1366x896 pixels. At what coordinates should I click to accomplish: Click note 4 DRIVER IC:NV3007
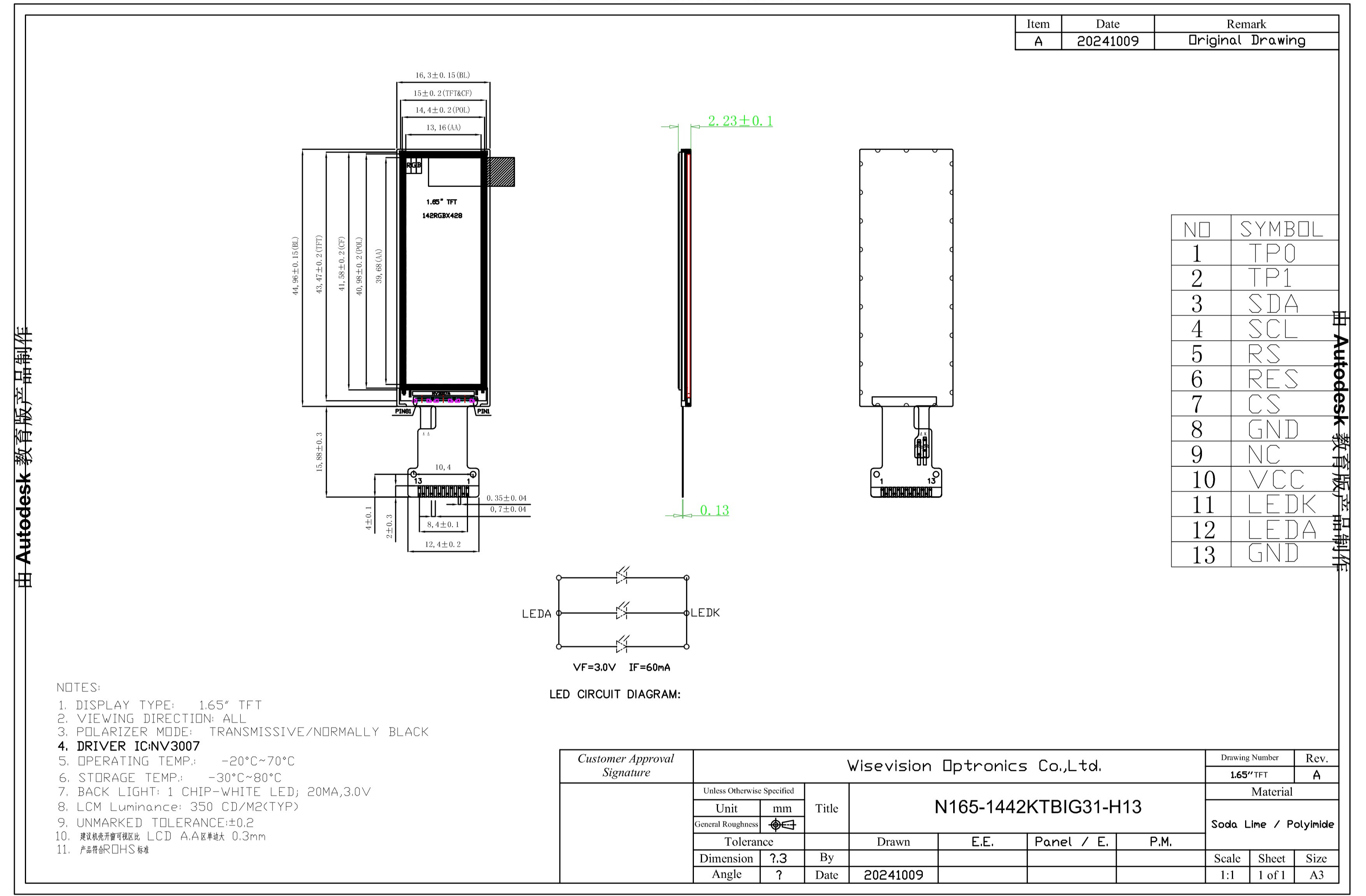click(129, 746)
